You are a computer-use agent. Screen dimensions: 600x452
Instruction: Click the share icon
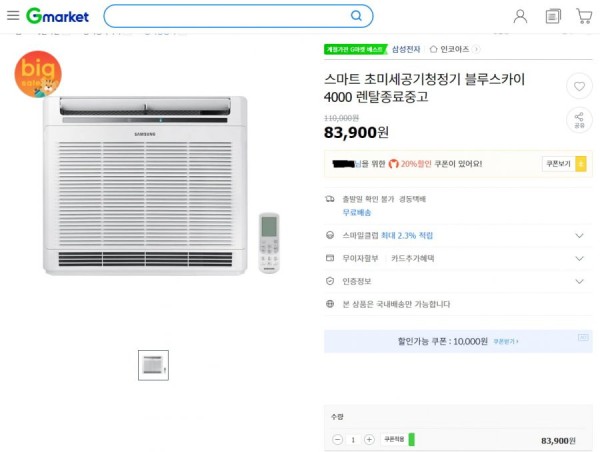(579, 120)
